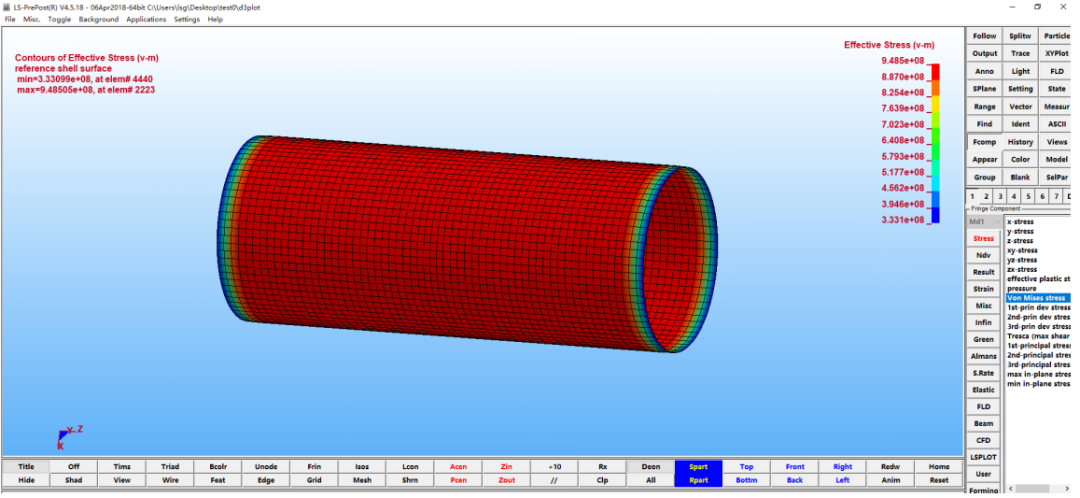
Task: Open the Background menu
Action: pos(98,19)
